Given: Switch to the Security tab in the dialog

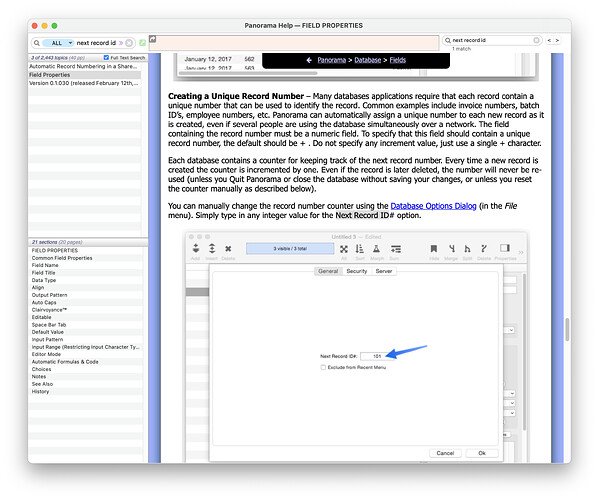Looking at the screenshot, I should [x=357, y=271].
